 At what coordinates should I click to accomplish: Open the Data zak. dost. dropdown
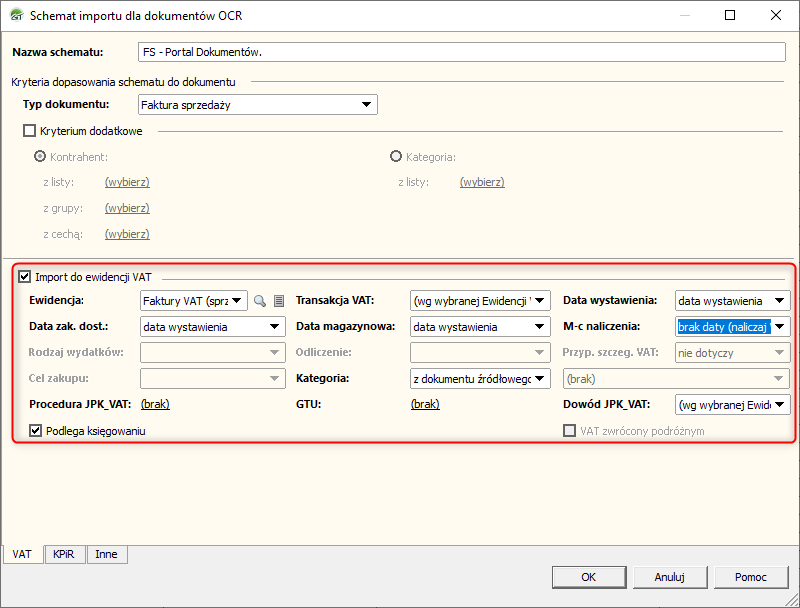[x=213, y=327]
